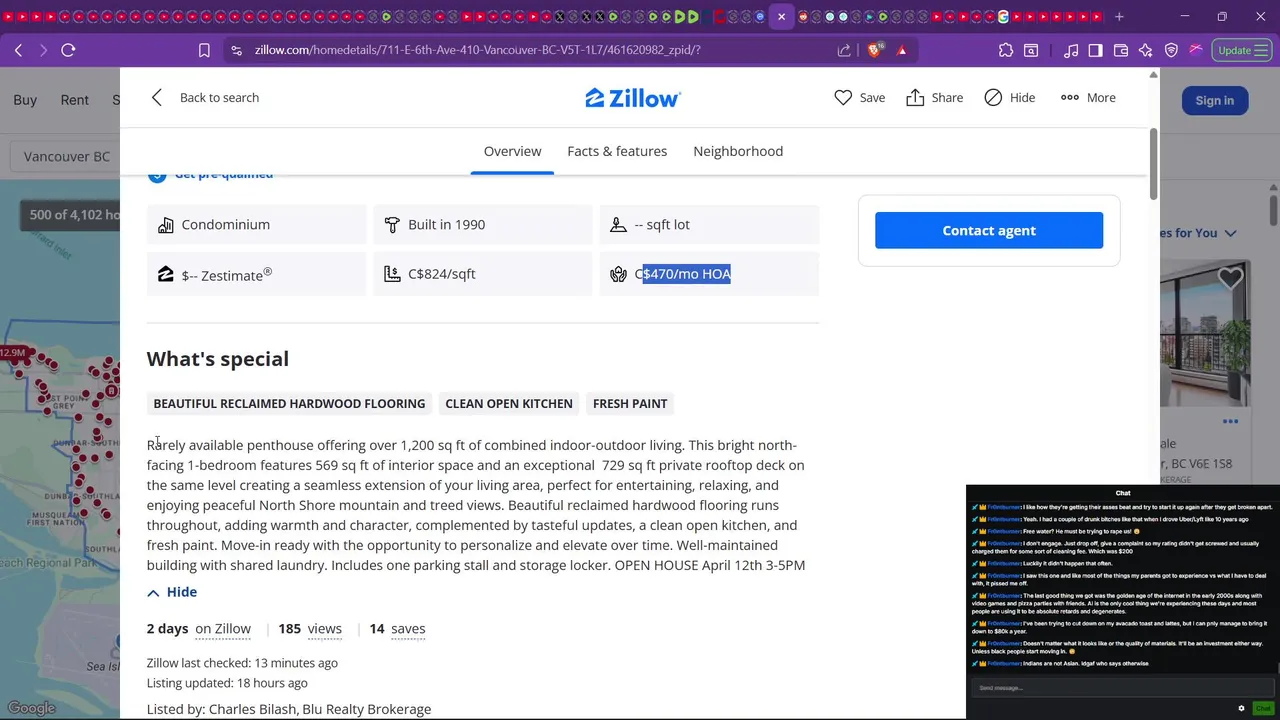Click the Sign in button

(1214, 100)
